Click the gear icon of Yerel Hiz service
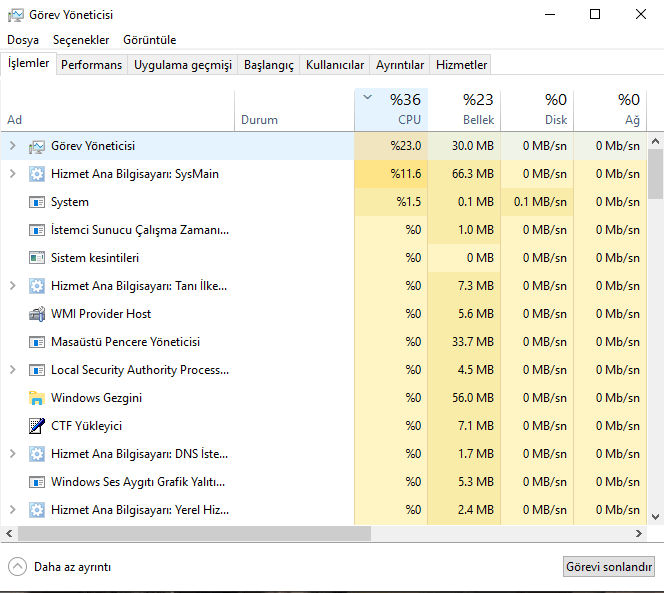664x593 pixels. click(37, 510)
